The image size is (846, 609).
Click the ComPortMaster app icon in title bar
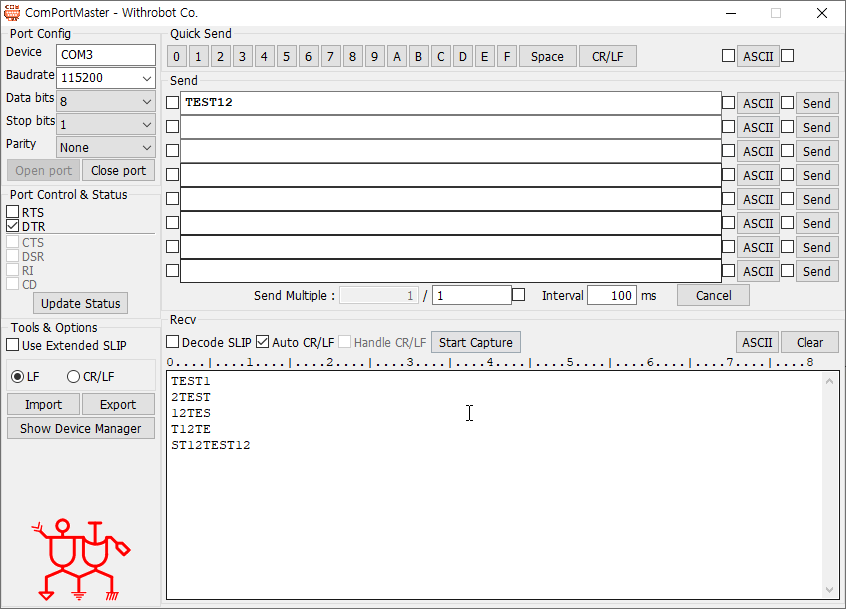(x=12, y=12)
